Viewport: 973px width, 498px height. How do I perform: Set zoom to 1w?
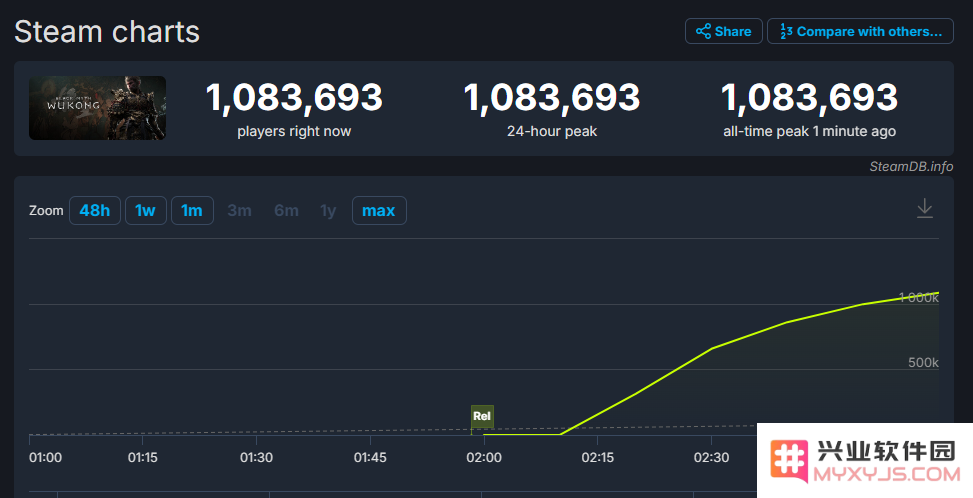(145, 210)
